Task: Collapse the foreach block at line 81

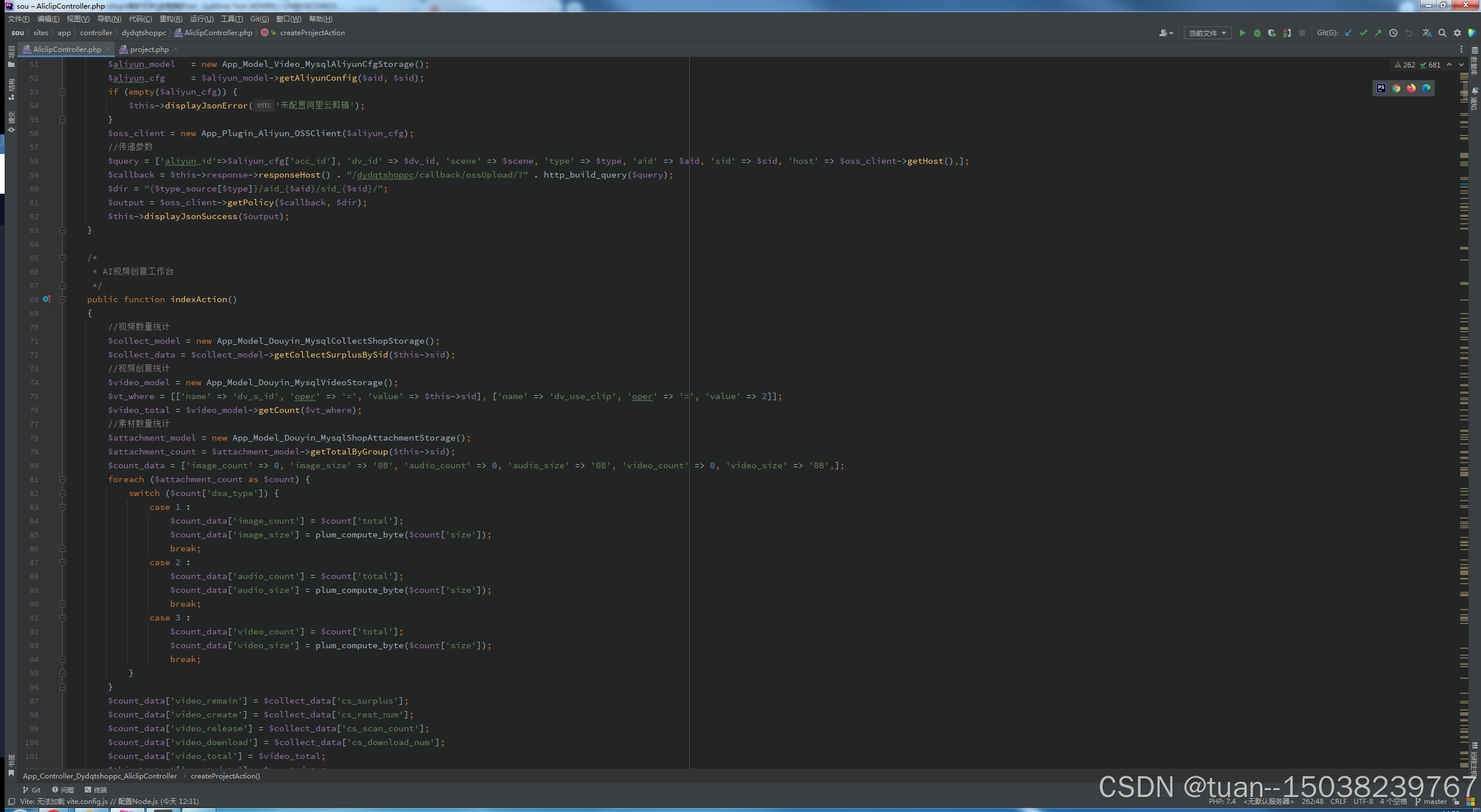Action: (x=62, y=480)
